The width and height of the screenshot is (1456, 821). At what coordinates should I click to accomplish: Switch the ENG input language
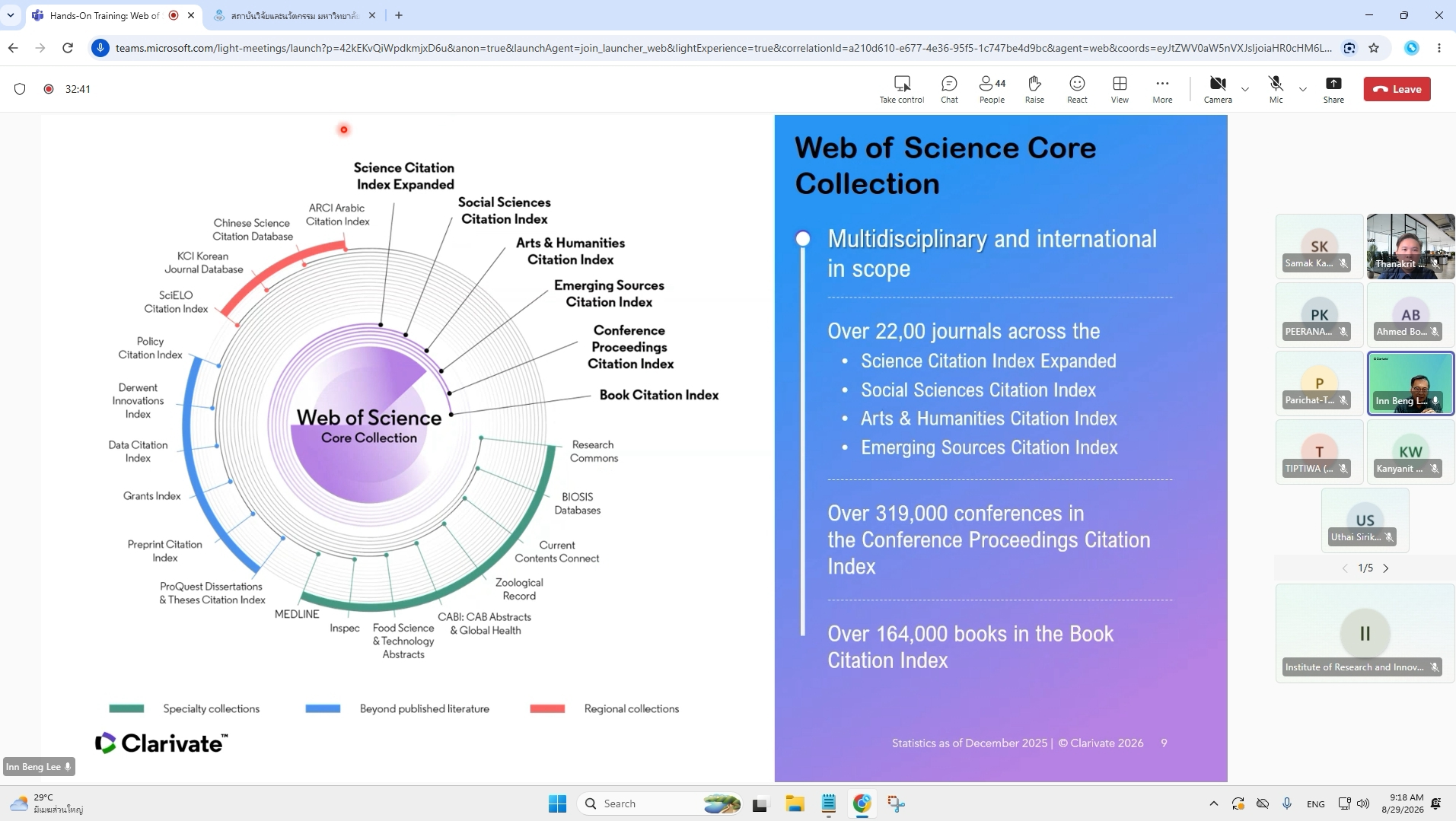tap(1316, 803)
